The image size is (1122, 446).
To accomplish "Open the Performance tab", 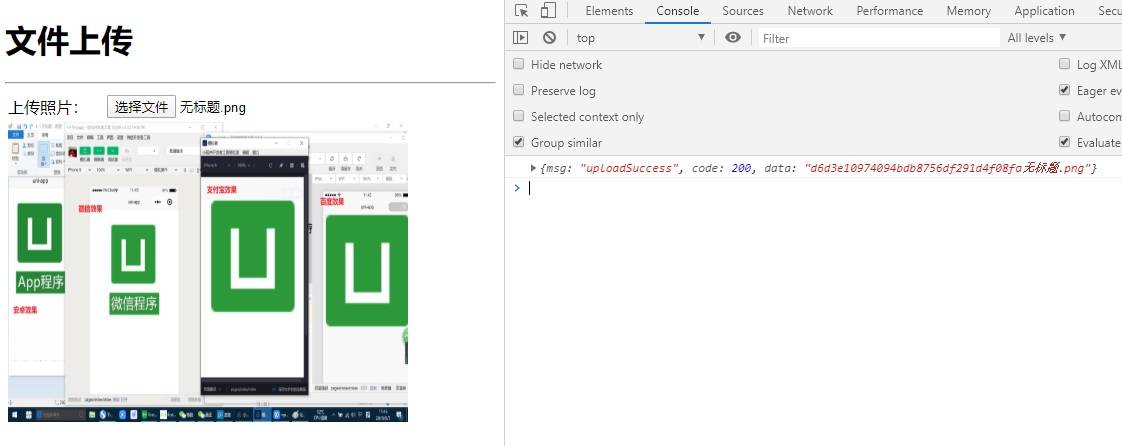I will pos(889,11).
